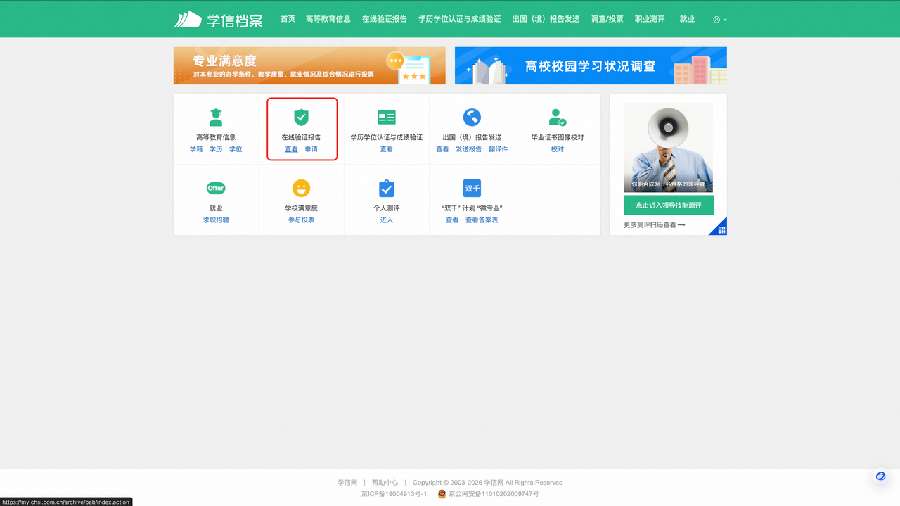Click 查看 under 在线验证报告 card
The image size is (900, 506).
click(291, 149)
